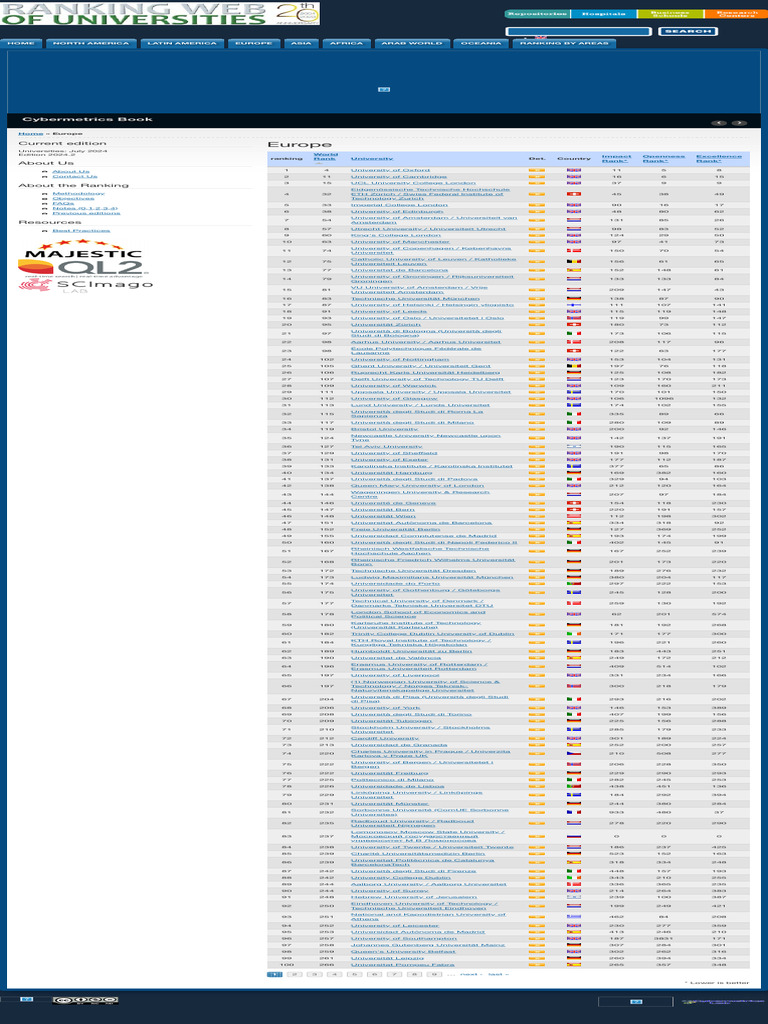This screenshot has height=1024, width=768.
Task: Go to results page 9
Action: click(434, 974)
